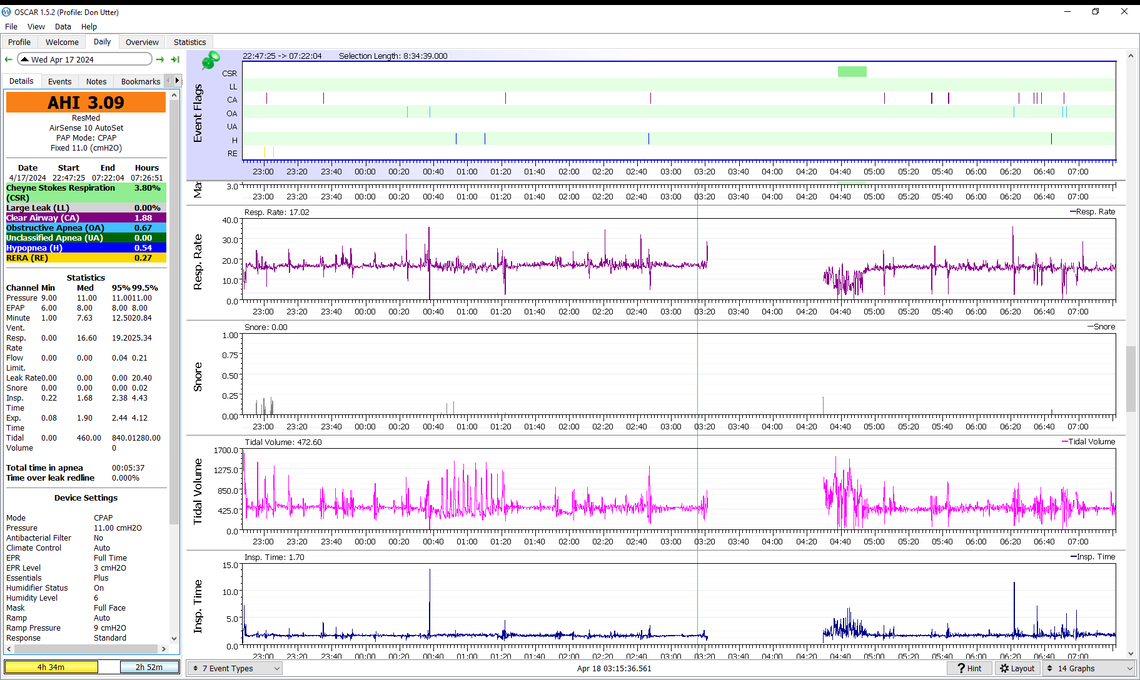The width and height of the screenshot is (1140, 680).
Task: Click the RERA (RE) row
Action: click(86, 258)
